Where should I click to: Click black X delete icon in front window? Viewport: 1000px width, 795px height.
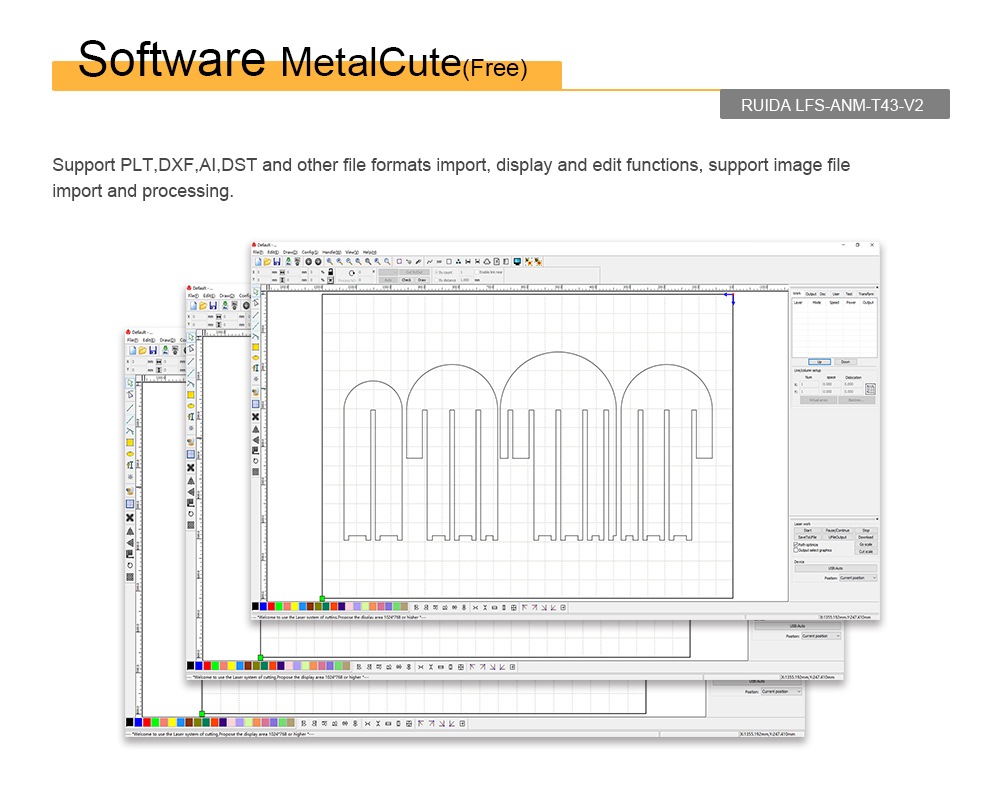tap(256, 416)
